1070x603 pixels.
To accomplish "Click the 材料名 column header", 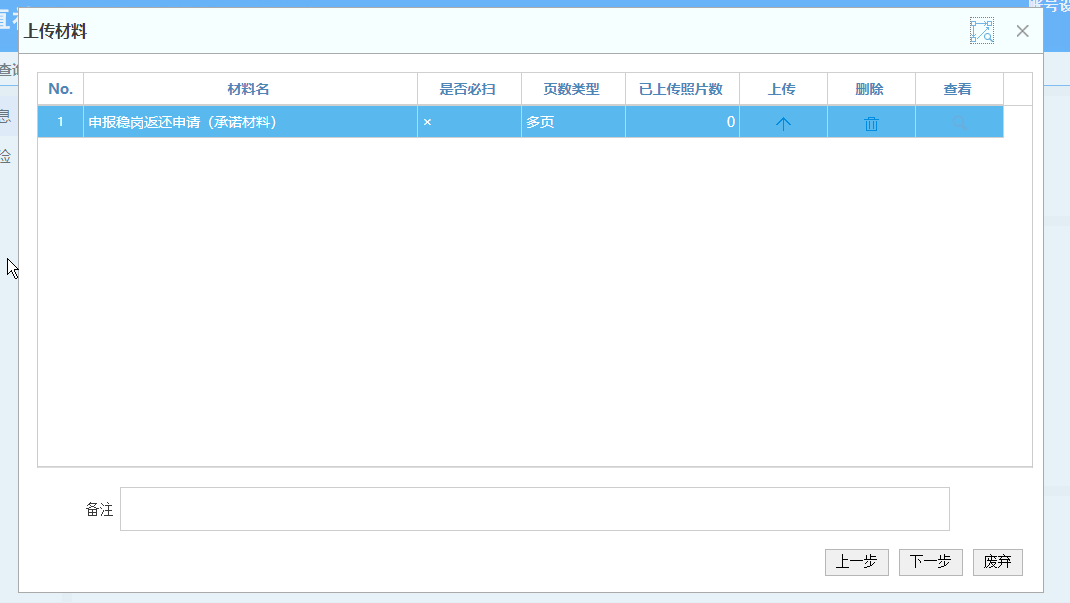I will [249, 89].
